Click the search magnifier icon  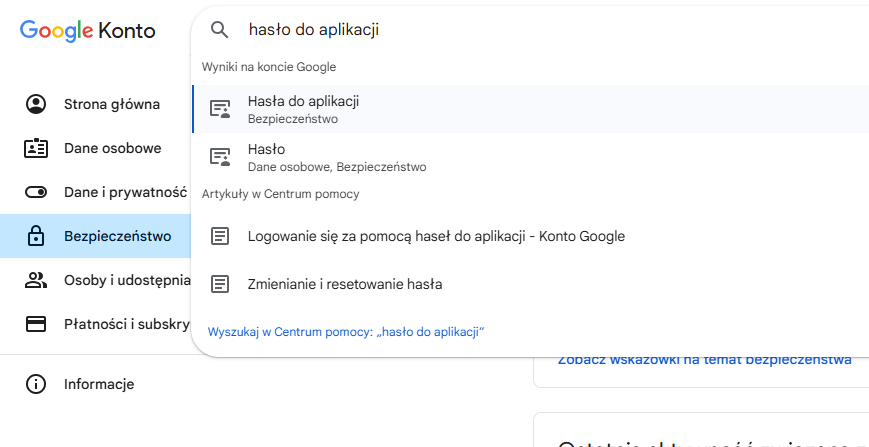point(220,30)
